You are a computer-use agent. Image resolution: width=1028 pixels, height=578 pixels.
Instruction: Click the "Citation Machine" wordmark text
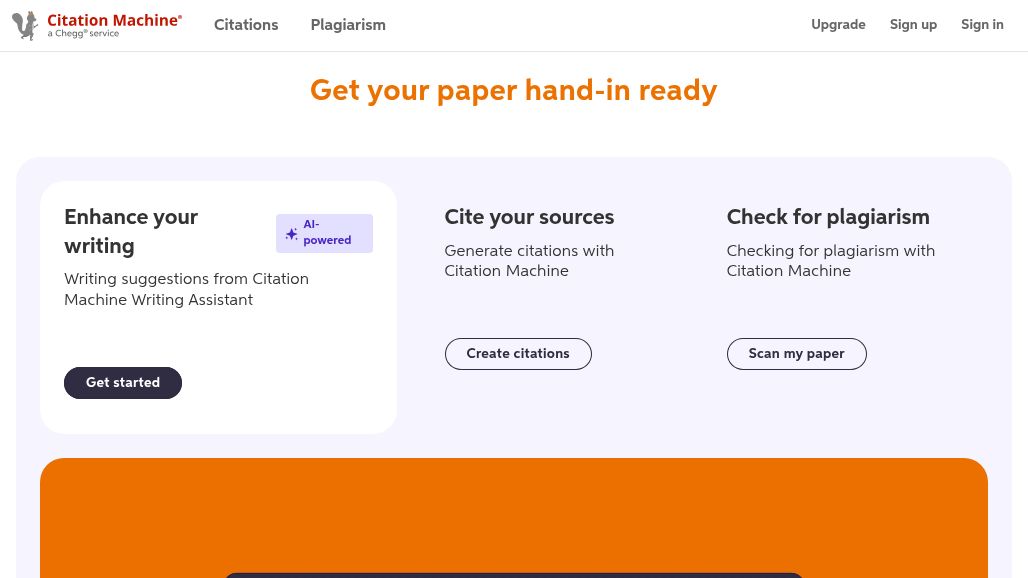114,20
